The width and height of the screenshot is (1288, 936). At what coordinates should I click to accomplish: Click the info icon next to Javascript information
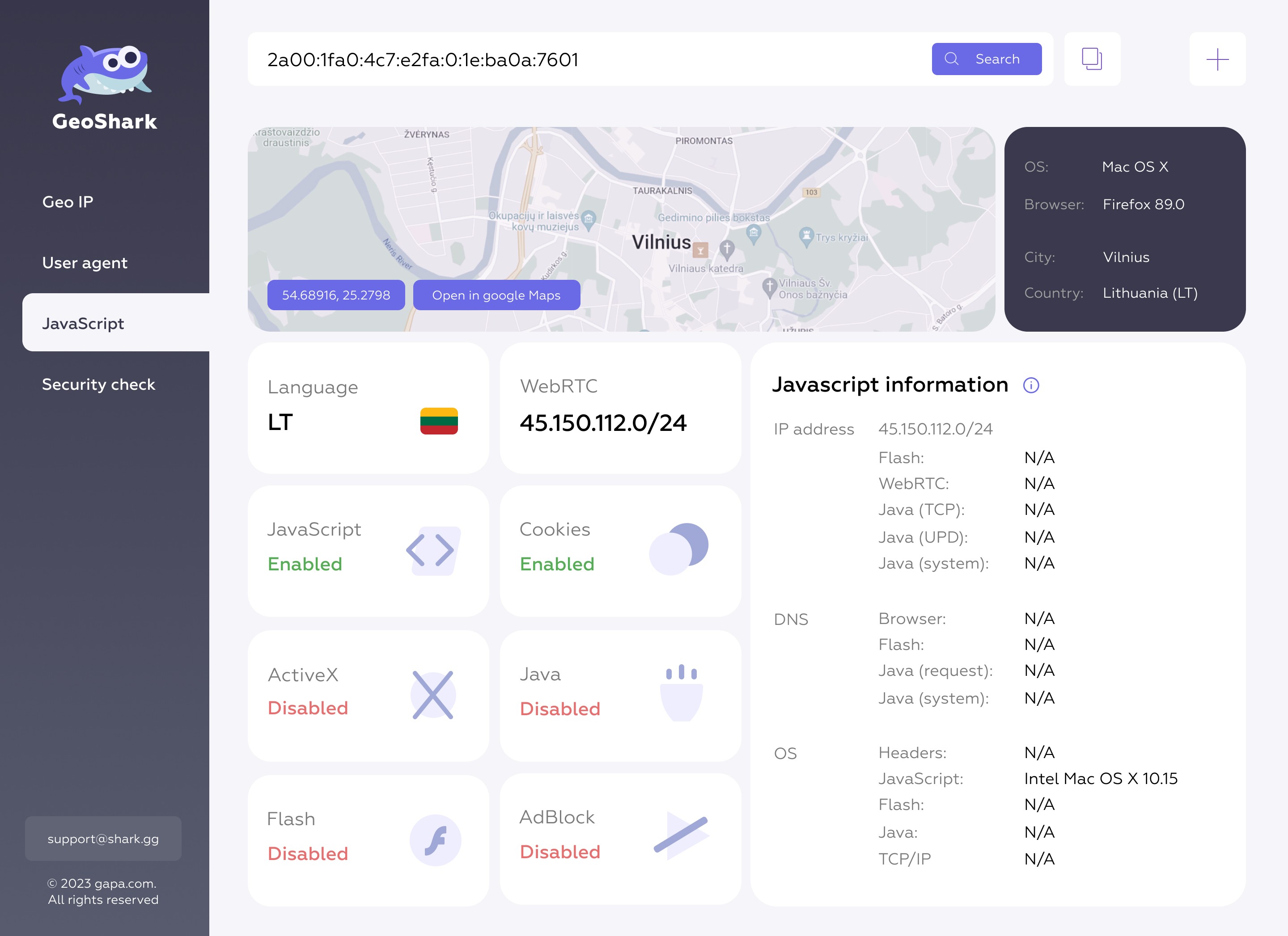(1031, 385)
